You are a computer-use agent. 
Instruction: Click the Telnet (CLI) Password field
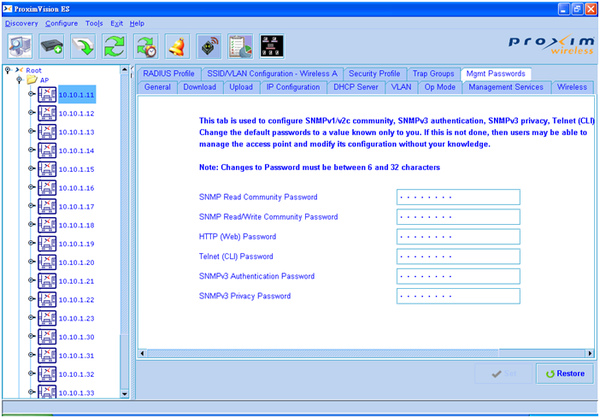pos(458,256)
